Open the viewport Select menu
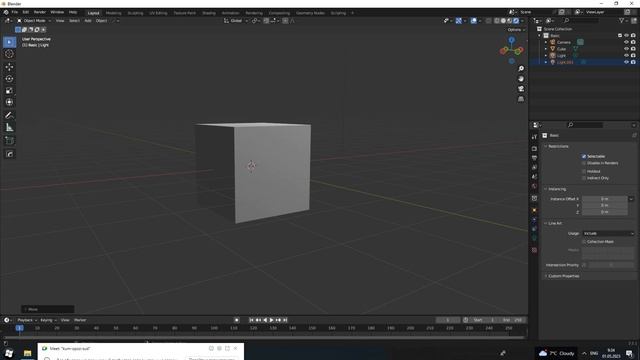Image resolution: width=640 pixels, height=360 pixels. point(74,20)
